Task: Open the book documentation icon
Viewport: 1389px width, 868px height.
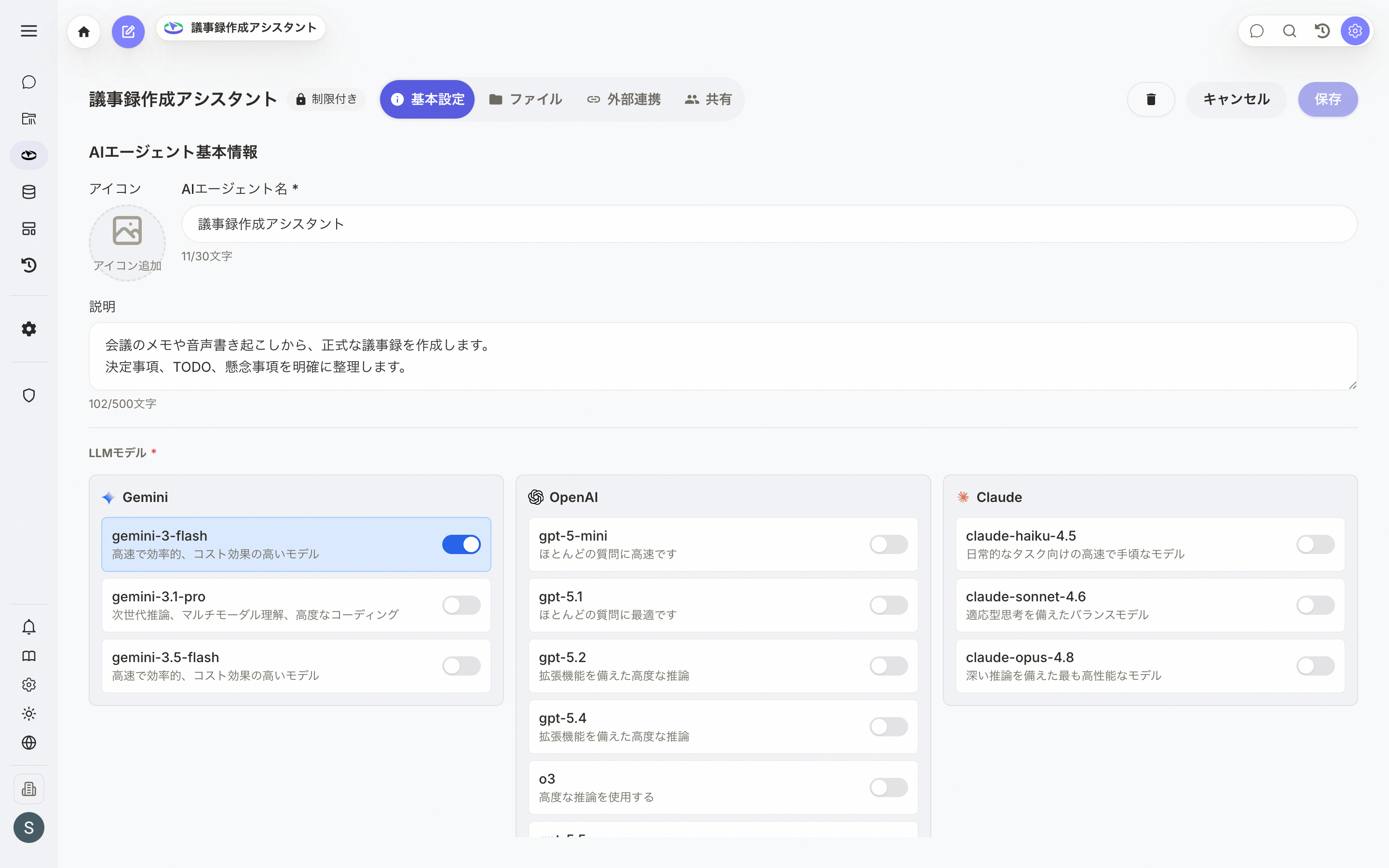Action: [x=29, y=656]
